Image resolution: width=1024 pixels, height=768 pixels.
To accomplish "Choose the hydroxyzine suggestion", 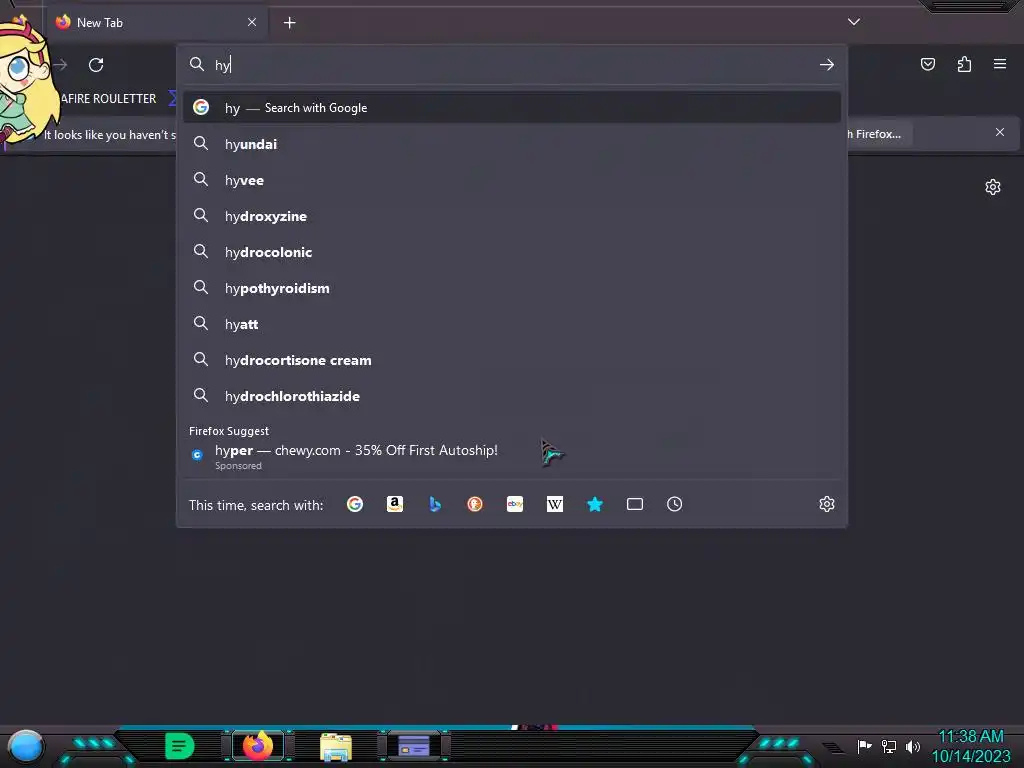I will click(512, 216).
